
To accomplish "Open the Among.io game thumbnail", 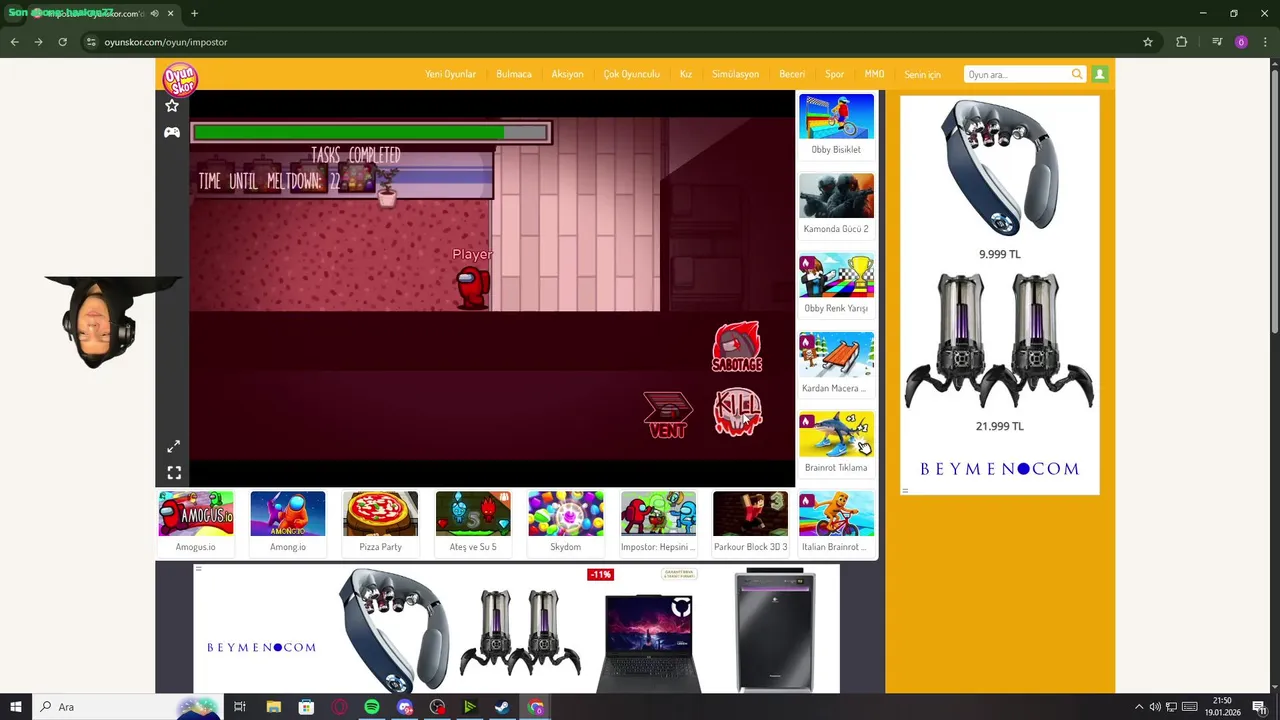I will (x=288, y=522).
